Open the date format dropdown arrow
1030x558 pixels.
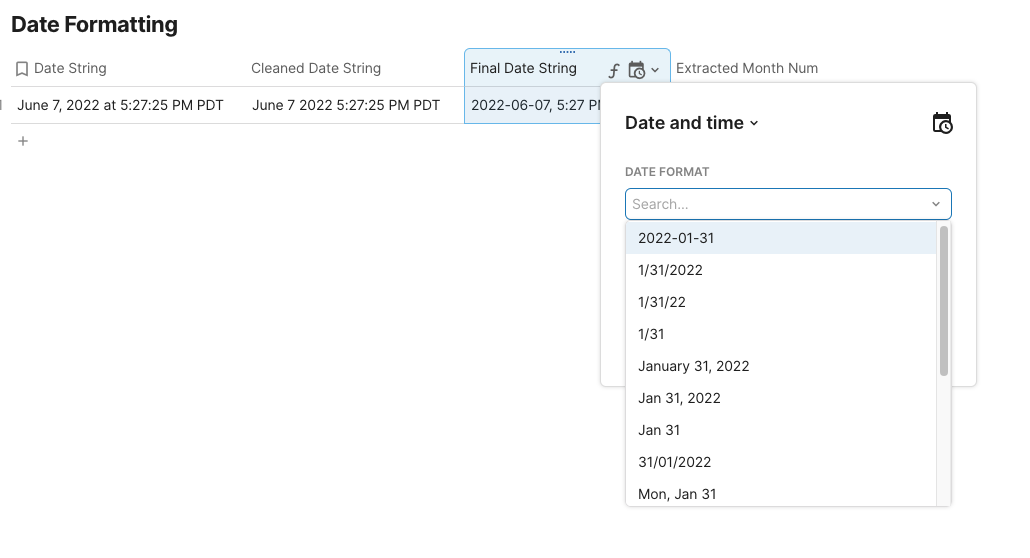936,204
